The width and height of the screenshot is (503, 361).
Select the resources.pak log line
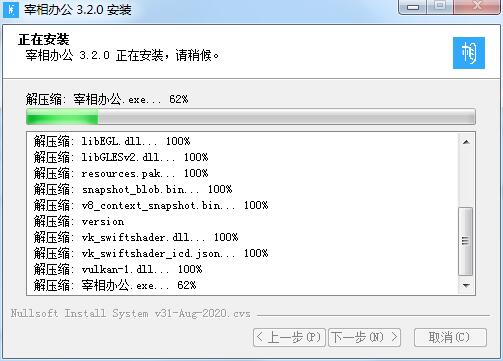pos(121,173)
